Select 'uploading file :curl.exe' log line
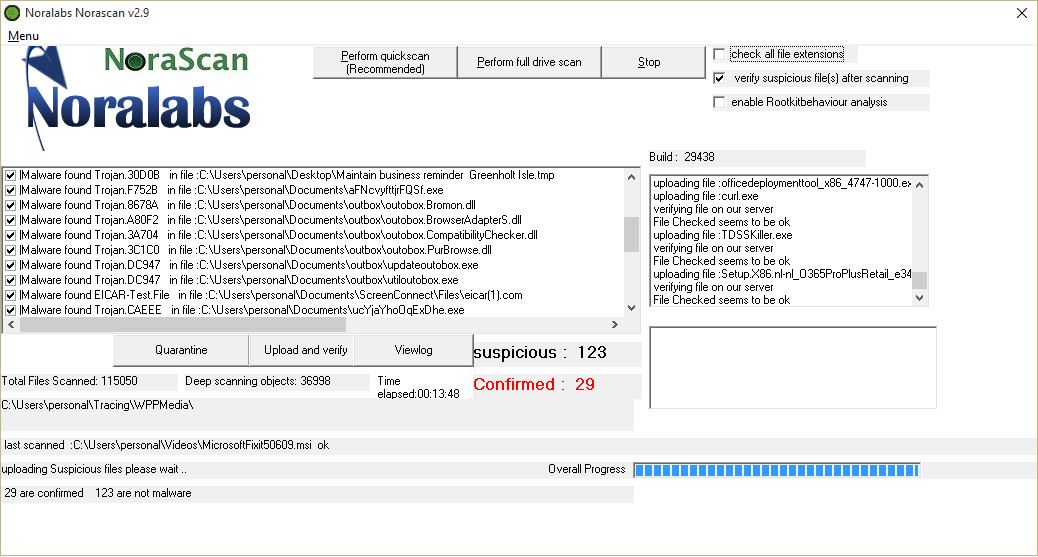This screenshot has width=1038, height=557. 706,196
